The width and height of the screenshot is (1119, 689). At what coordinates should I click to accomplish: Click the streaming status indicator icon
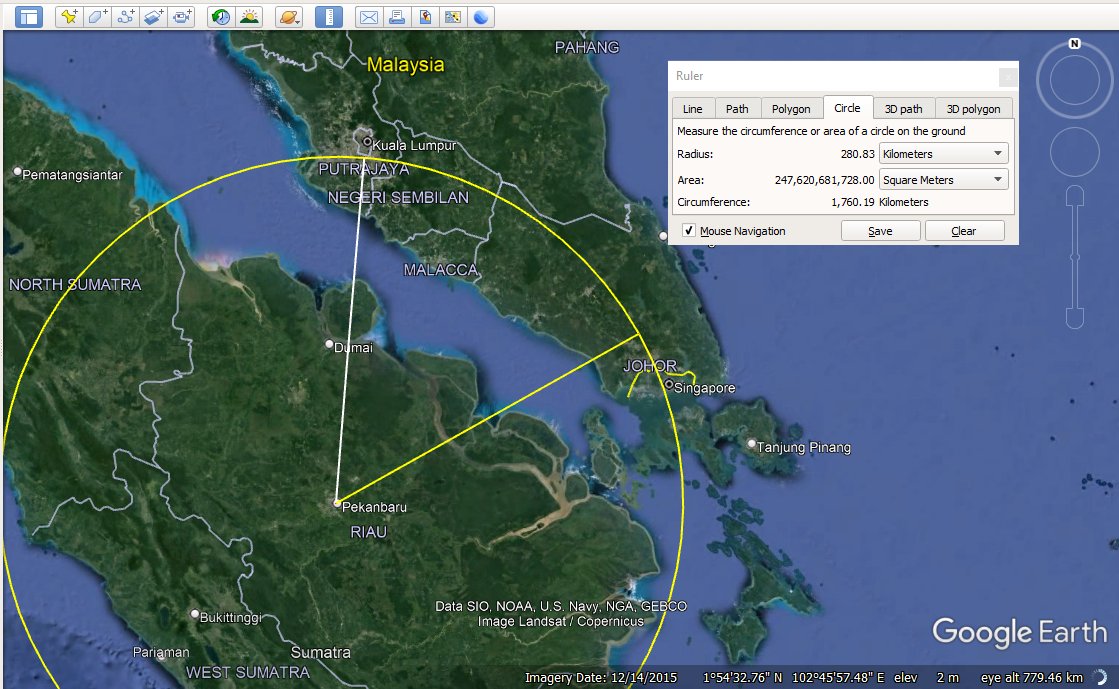[x=1100, y=676]
